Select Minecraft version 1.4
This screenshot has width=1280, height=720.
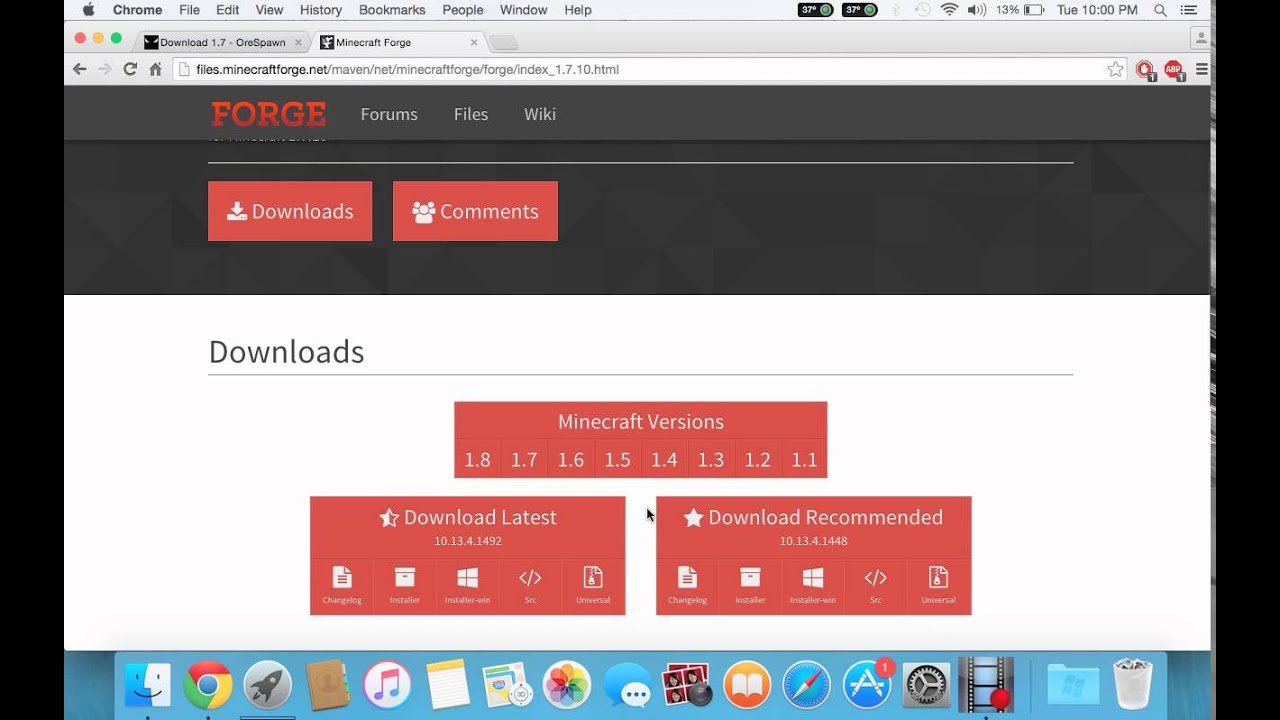pos(664,459)
